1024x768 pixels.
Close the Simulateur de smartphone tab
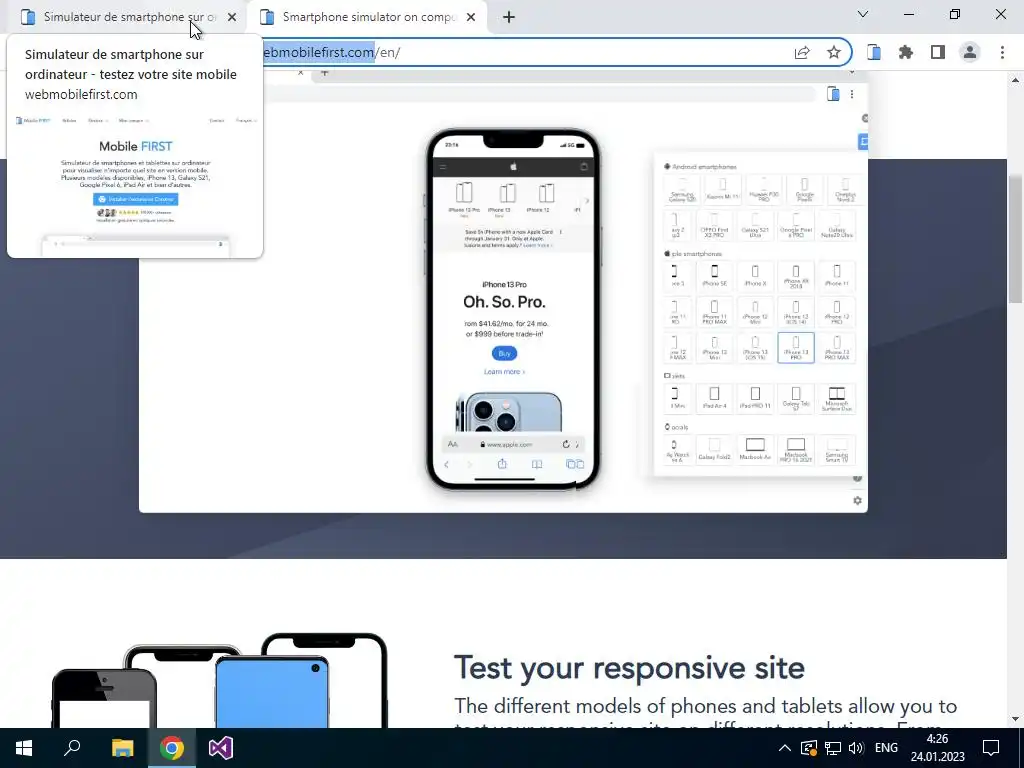click(x=232, y=18)
